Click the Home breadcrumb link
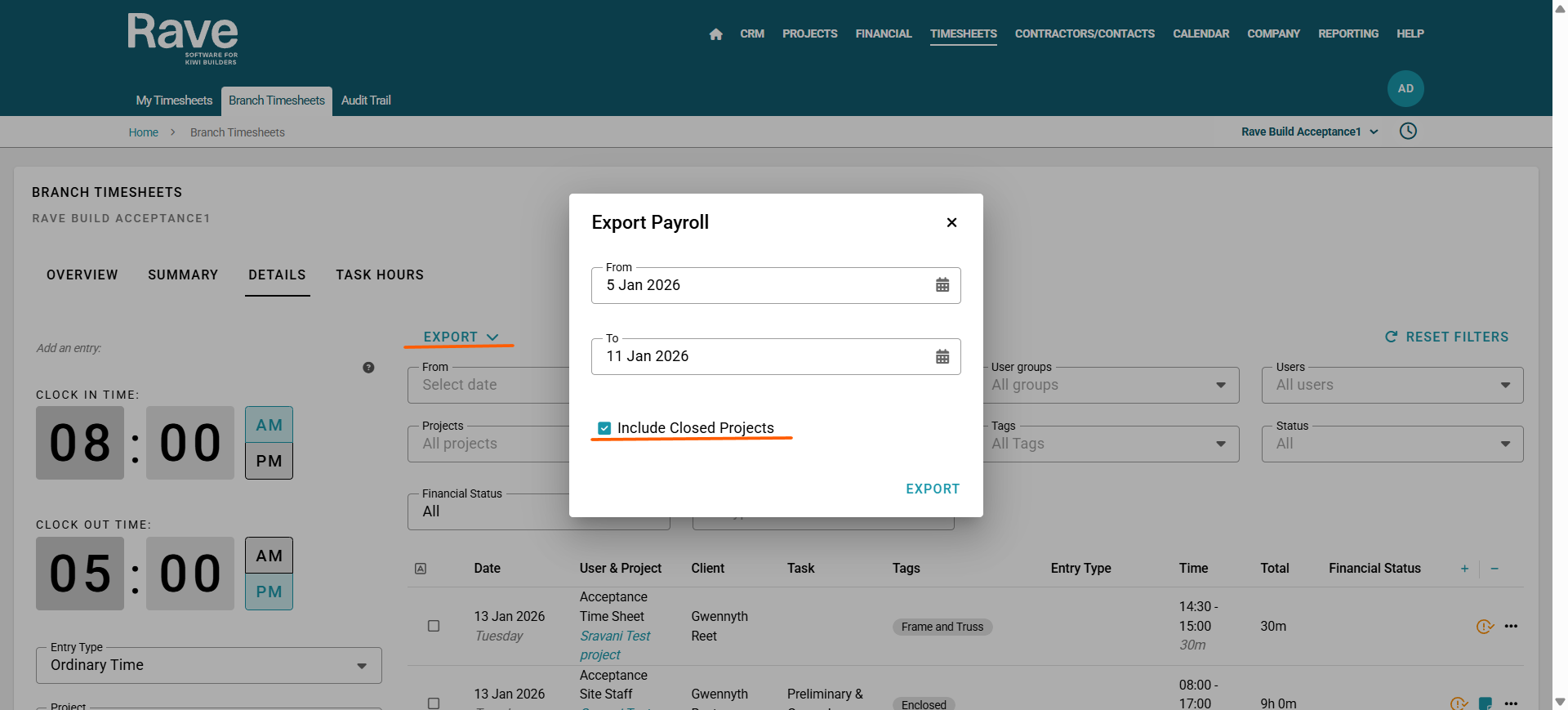Viewport: 1568px width, 710px height. point(144,132)
